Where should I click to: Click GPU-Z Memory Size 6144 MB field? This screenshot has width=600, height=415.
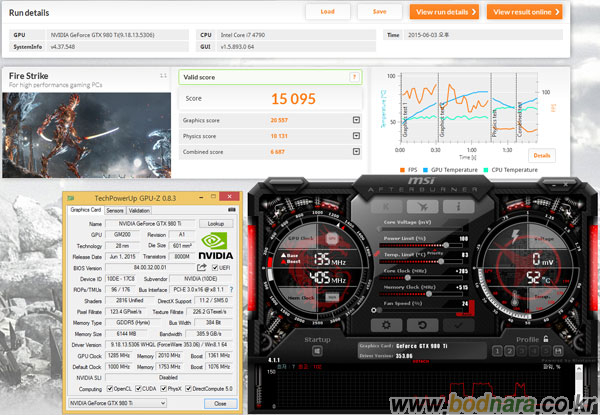point(127,334)
